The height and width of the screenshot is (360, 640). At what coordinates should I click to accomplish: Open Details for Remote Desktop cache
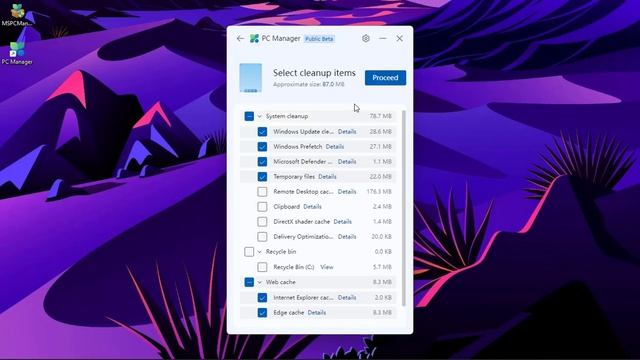pos(347,191)
